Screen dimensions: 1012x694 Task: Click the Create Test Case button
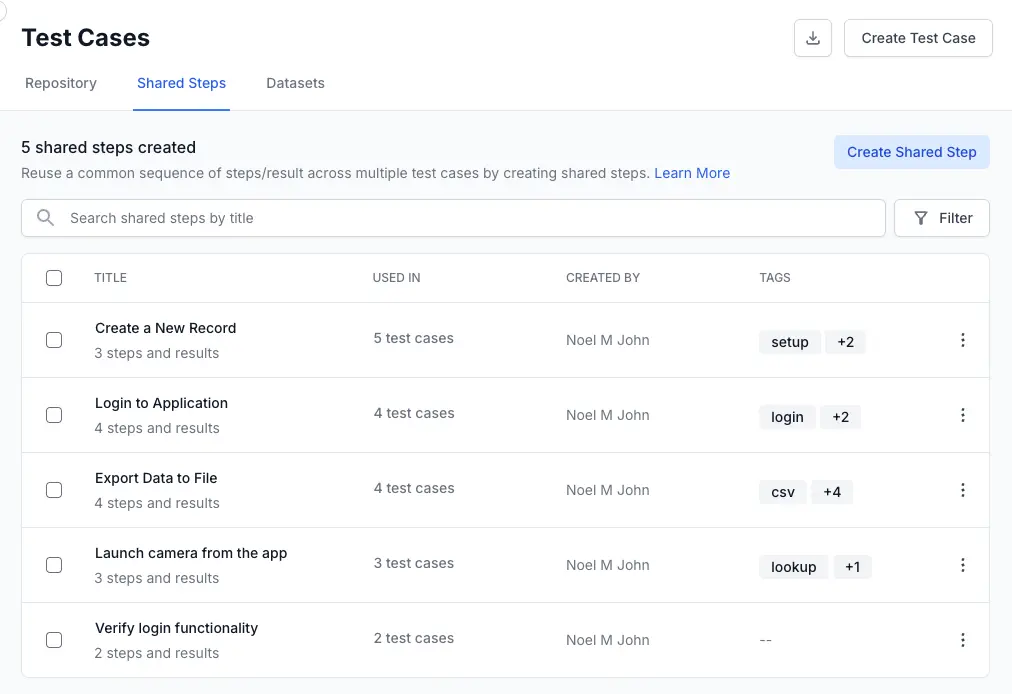[x=918, y=37]
